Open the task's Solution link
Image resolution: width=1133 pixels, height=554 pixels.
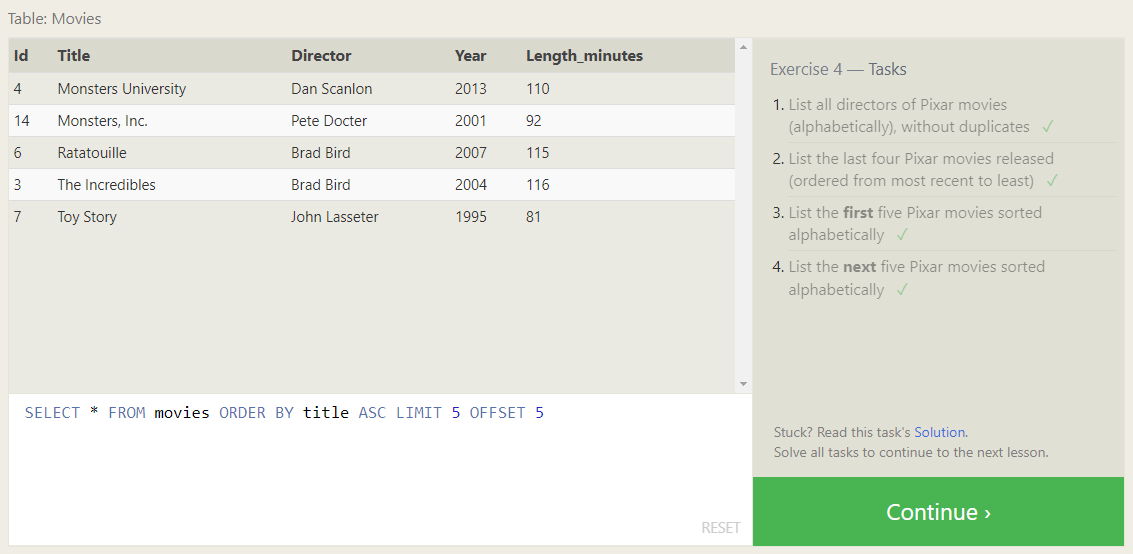(939, 432)
